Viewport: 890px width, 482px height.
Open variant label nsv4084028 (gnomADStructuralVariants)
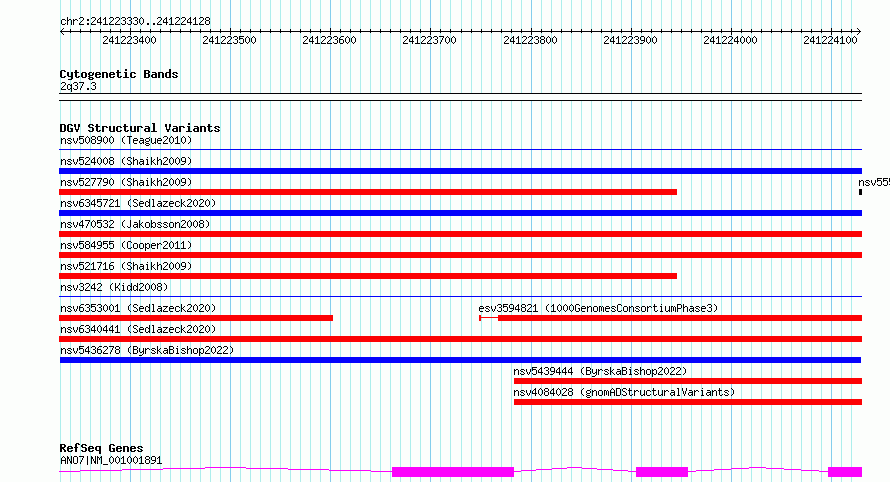pyautogui.click(x=624, y=392)
